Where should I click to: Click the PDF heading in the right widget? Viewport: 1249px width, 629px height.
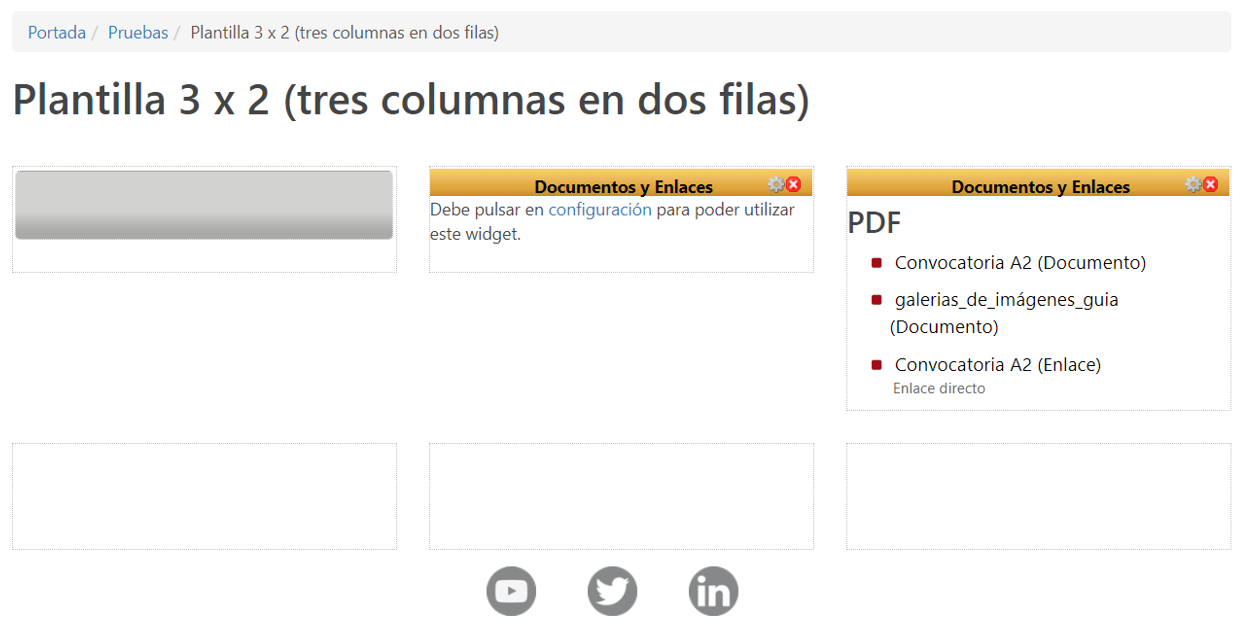[875, 223]
